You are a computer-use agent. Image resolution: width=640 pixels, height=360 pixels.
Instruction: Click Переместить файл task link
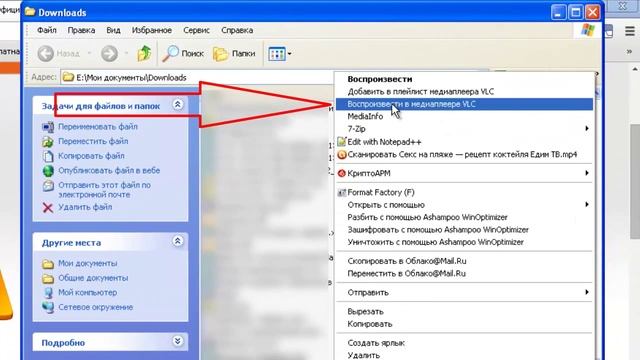(93, 141)
